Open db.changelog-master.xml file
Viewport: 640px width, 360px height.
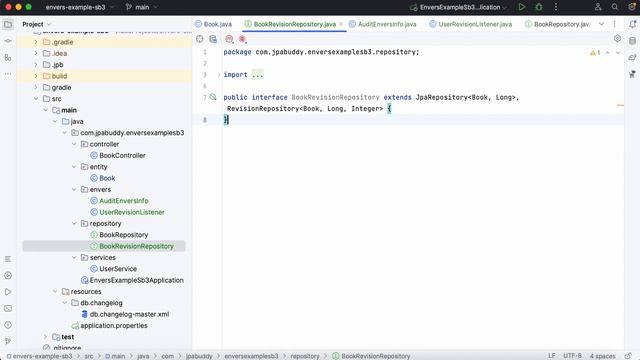pyautogui.click(x=125, y=314)
